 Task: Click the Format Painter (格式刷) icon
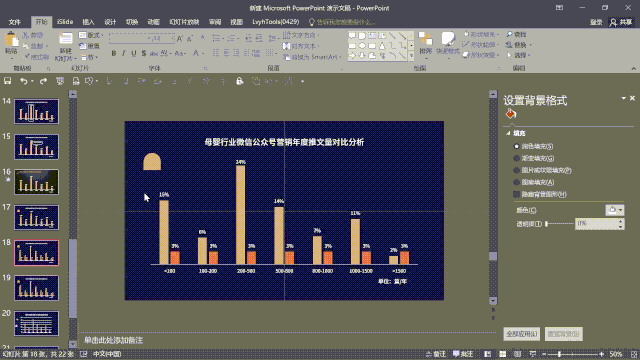tap(27, 56)
